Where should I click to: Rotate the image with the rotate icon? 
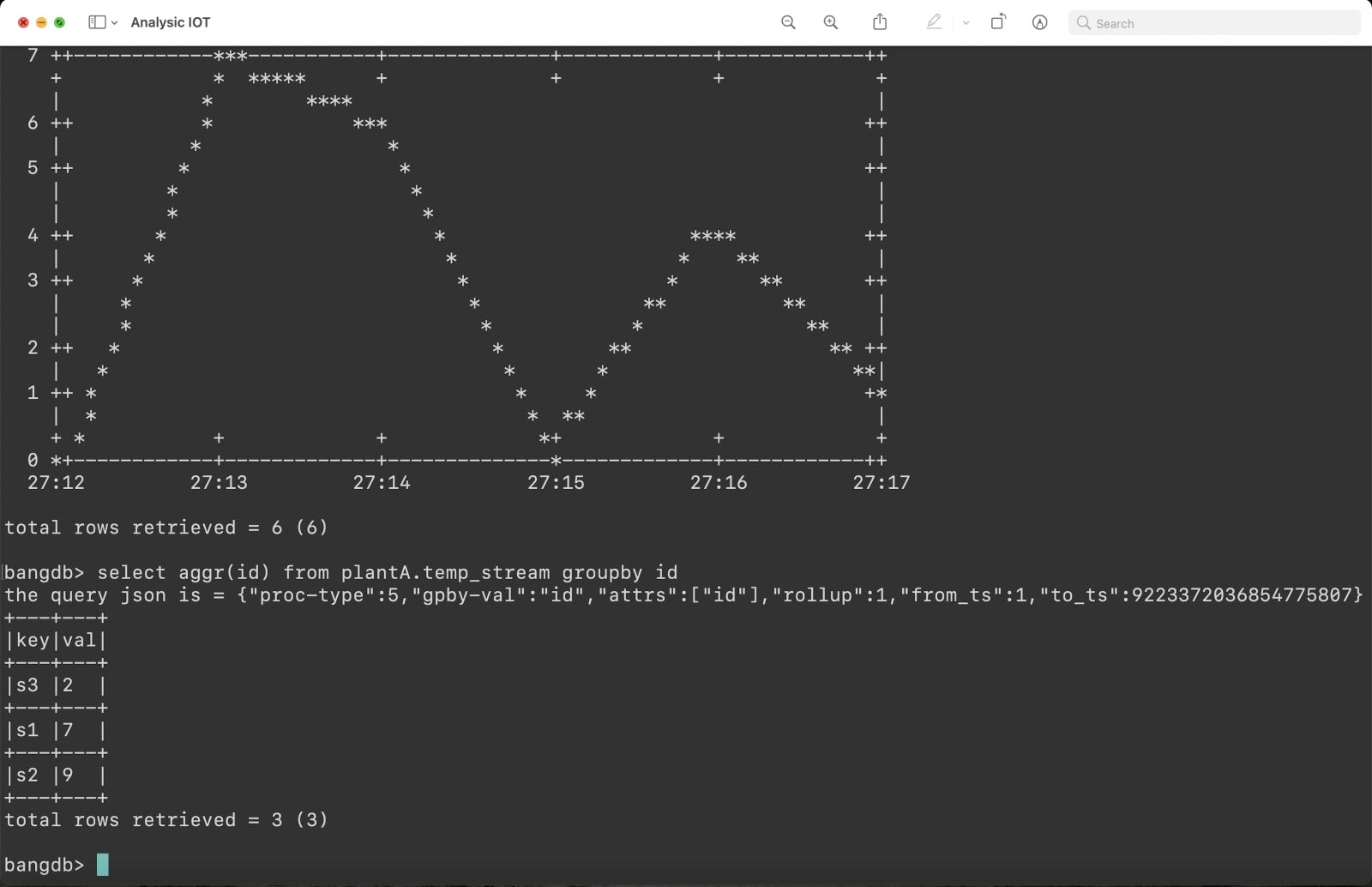[x=998, y=22]
